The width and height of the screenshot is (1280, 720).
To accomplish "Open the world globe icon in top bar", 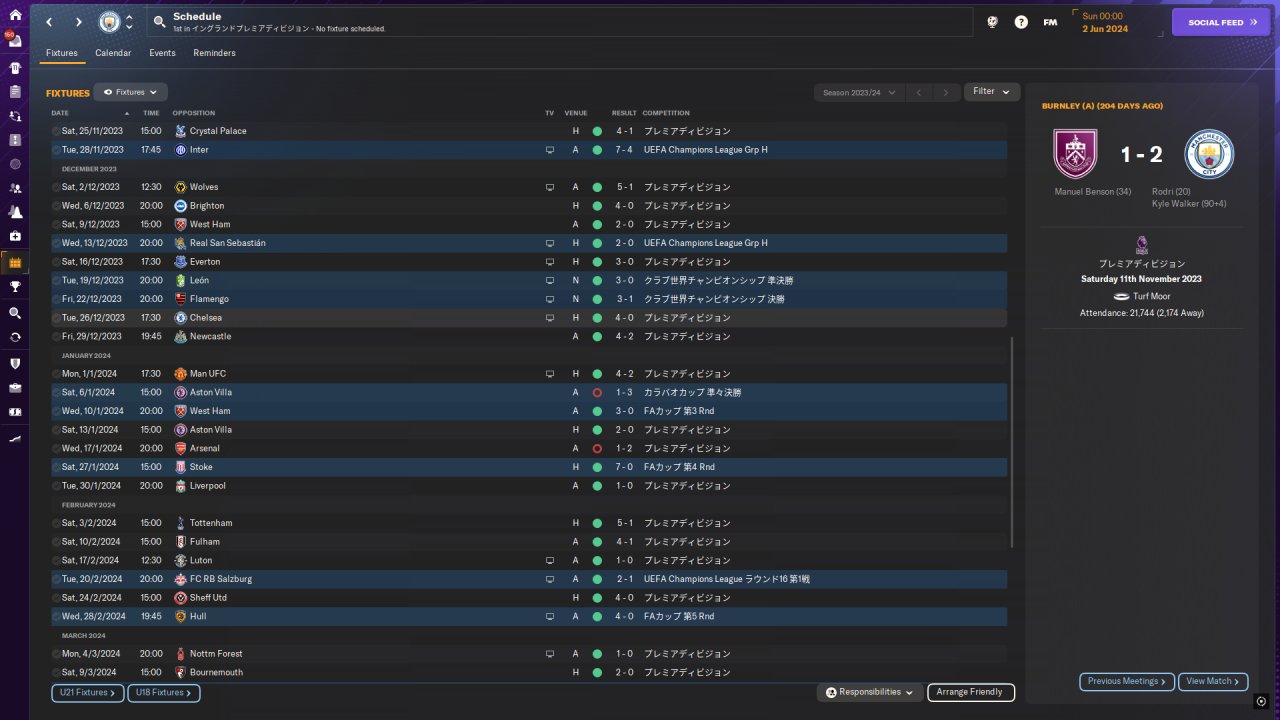I will click(x=992, y=22).
